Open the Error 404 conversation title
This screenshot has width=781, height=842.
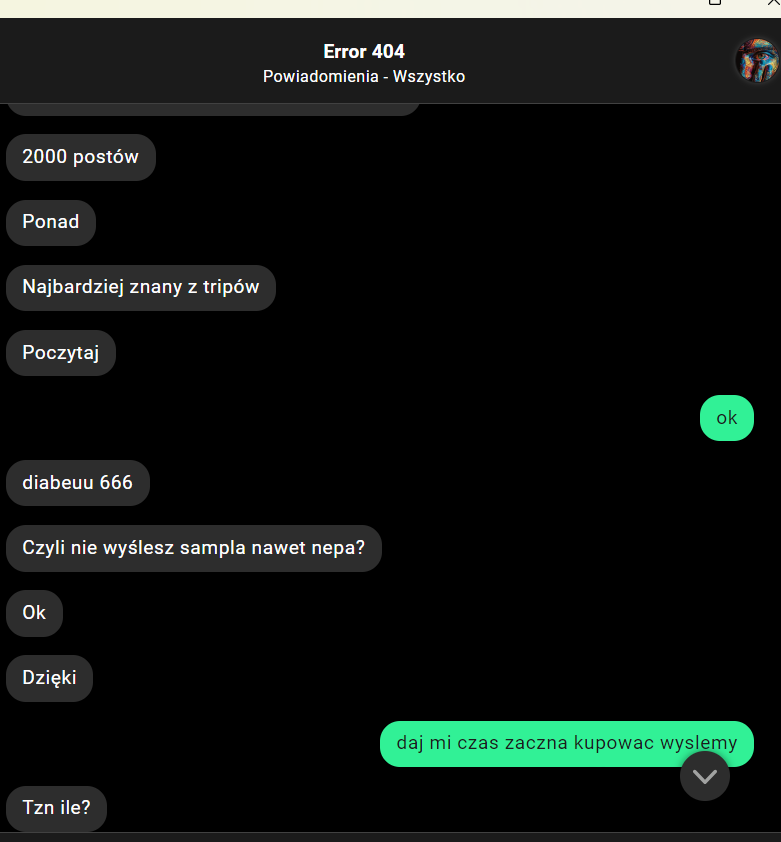pyautogui.click(x=364, y=52)
